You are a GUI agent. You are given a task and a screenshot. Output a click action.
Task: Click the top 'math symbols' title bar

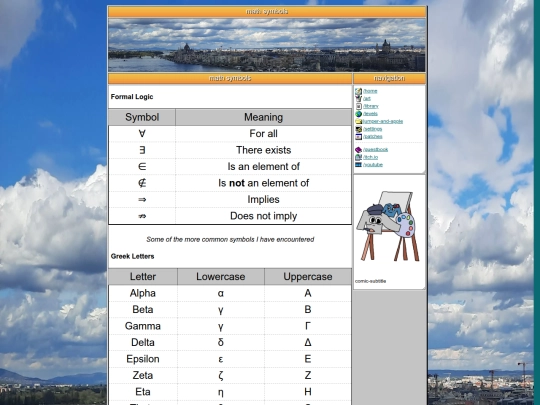(x=267, y=11)
